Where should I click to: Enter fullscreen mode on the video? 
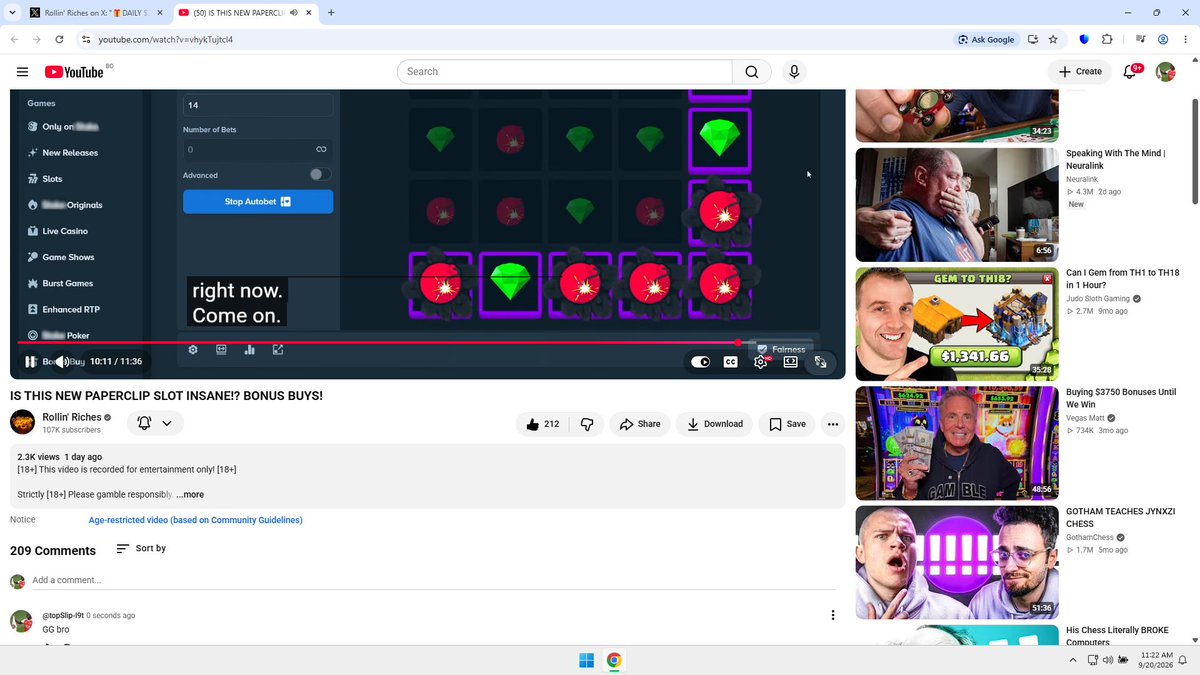[821, 362]
